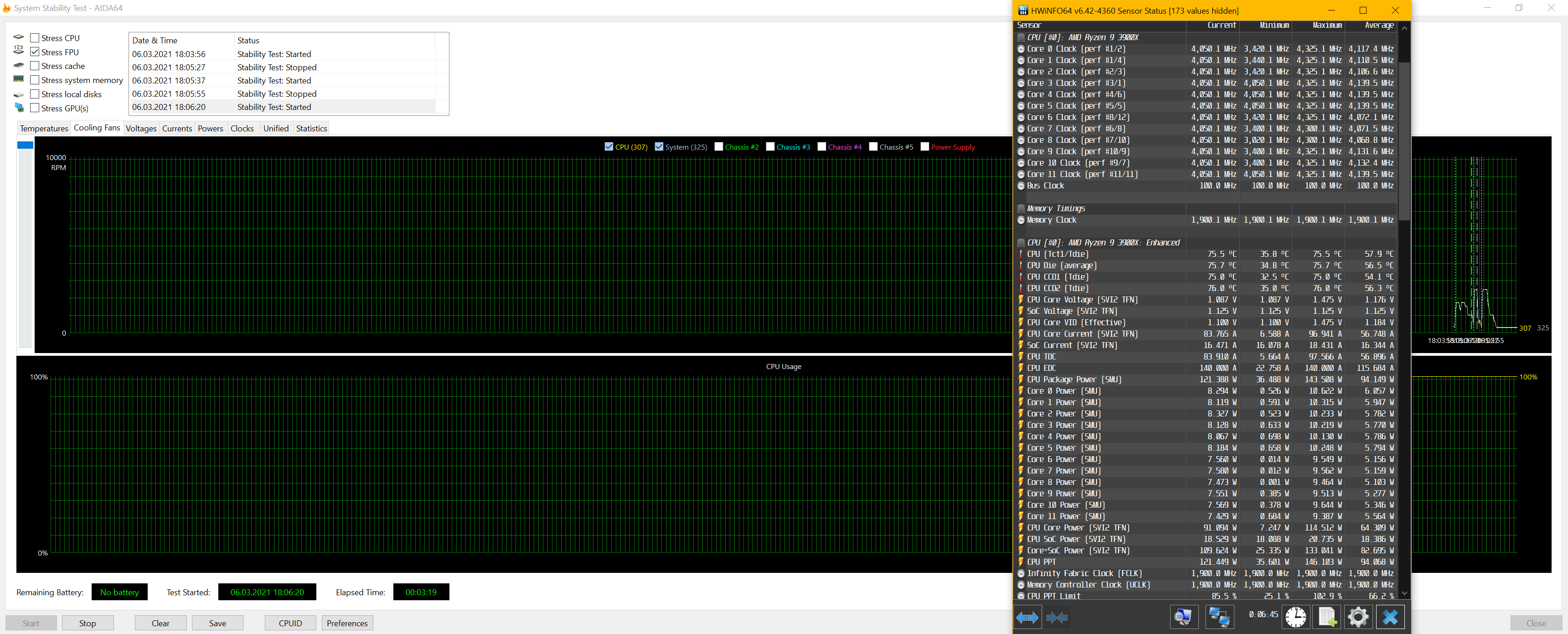The width and height of the screenshot is (1568, 634).
Task: Click the collapse columns arrows icon in HWiNFO
Action: tap(1057, 618)
